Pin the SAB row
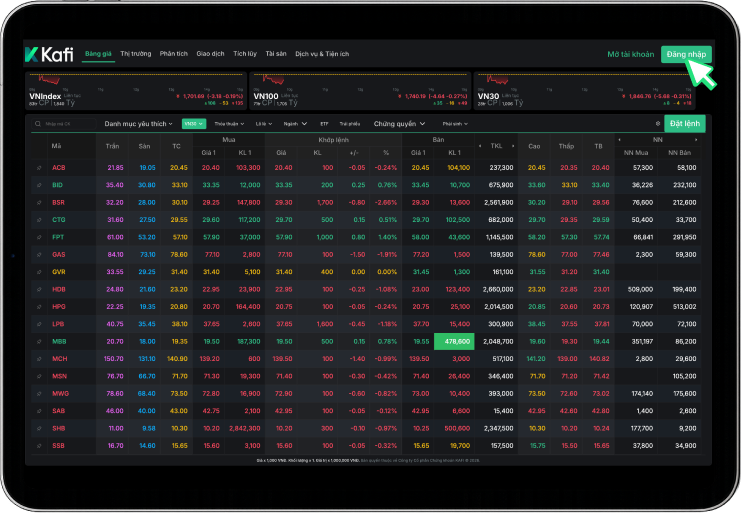Image resolution: width=741 pixels, height=514 pixels. [39, 411]
